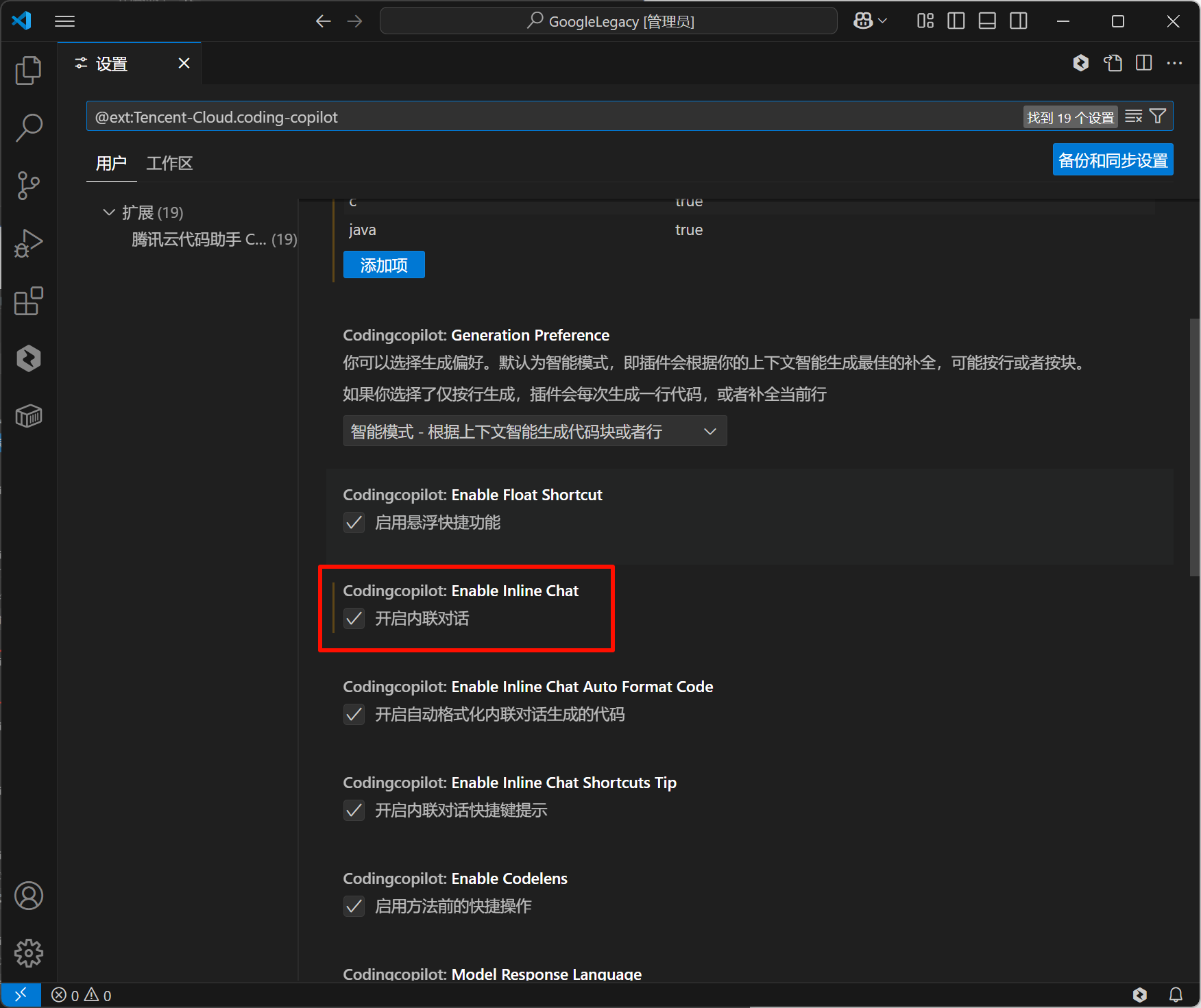Toggle the bottom panel
Image resolution: width=1201 pixels, height=1008 pixels.
pyautogui.click(x=987, y=21)
